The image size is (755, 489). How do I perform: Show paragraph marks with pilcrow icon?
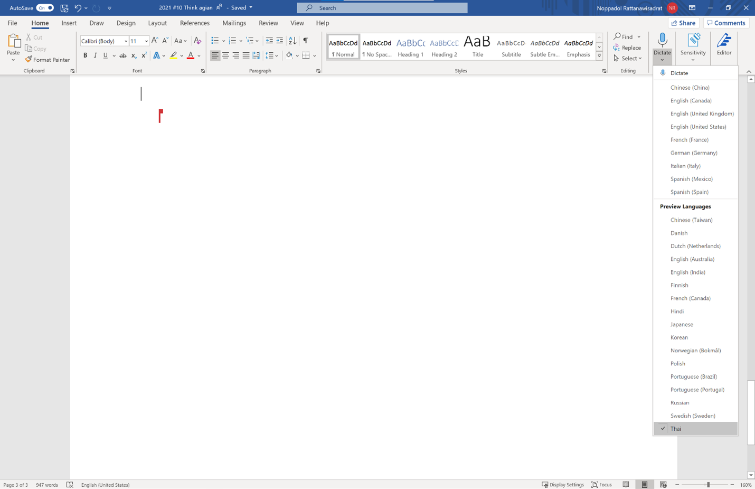pyautogui.click(x=305, y=41)
